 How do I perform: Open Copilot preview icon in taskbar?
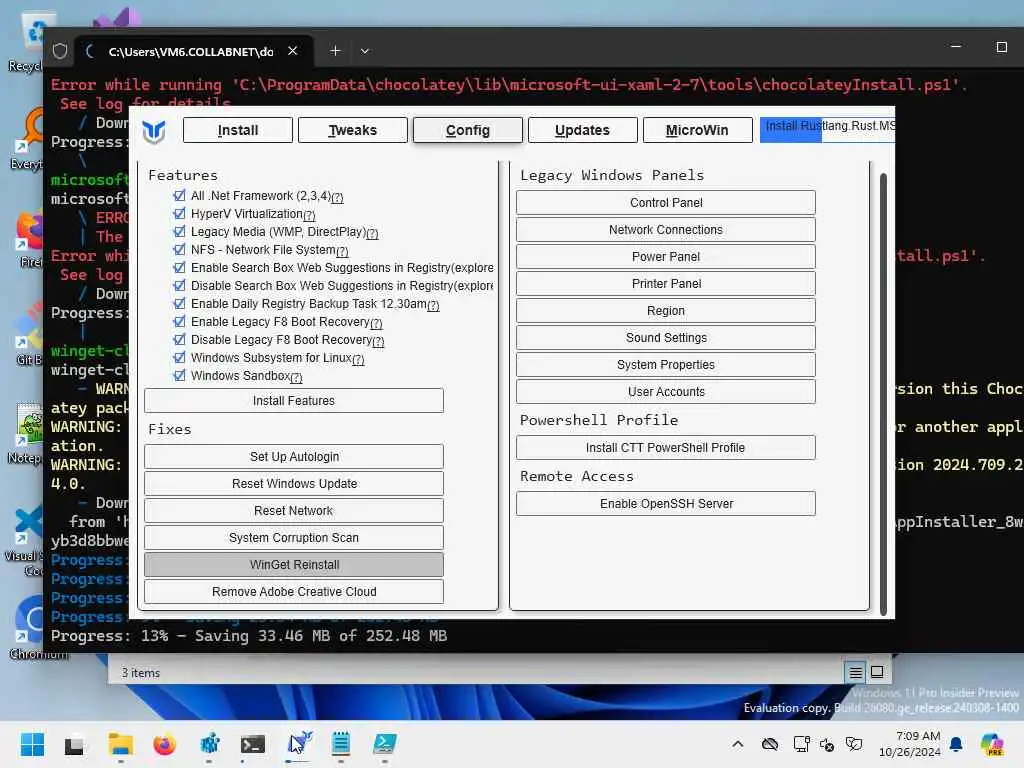pyautogui.click(x=992, y=744)
